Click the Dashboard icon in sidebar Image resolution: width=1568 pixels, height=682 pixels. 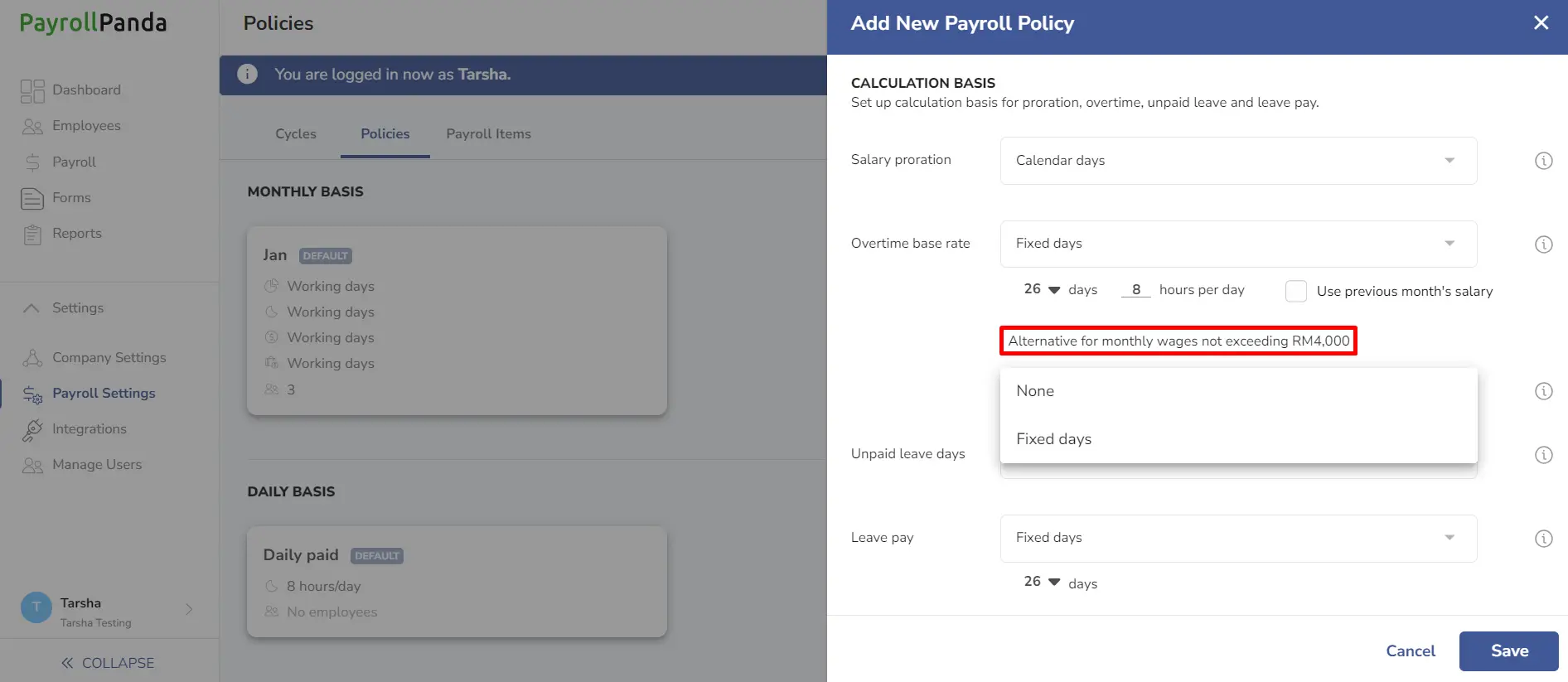32,90
